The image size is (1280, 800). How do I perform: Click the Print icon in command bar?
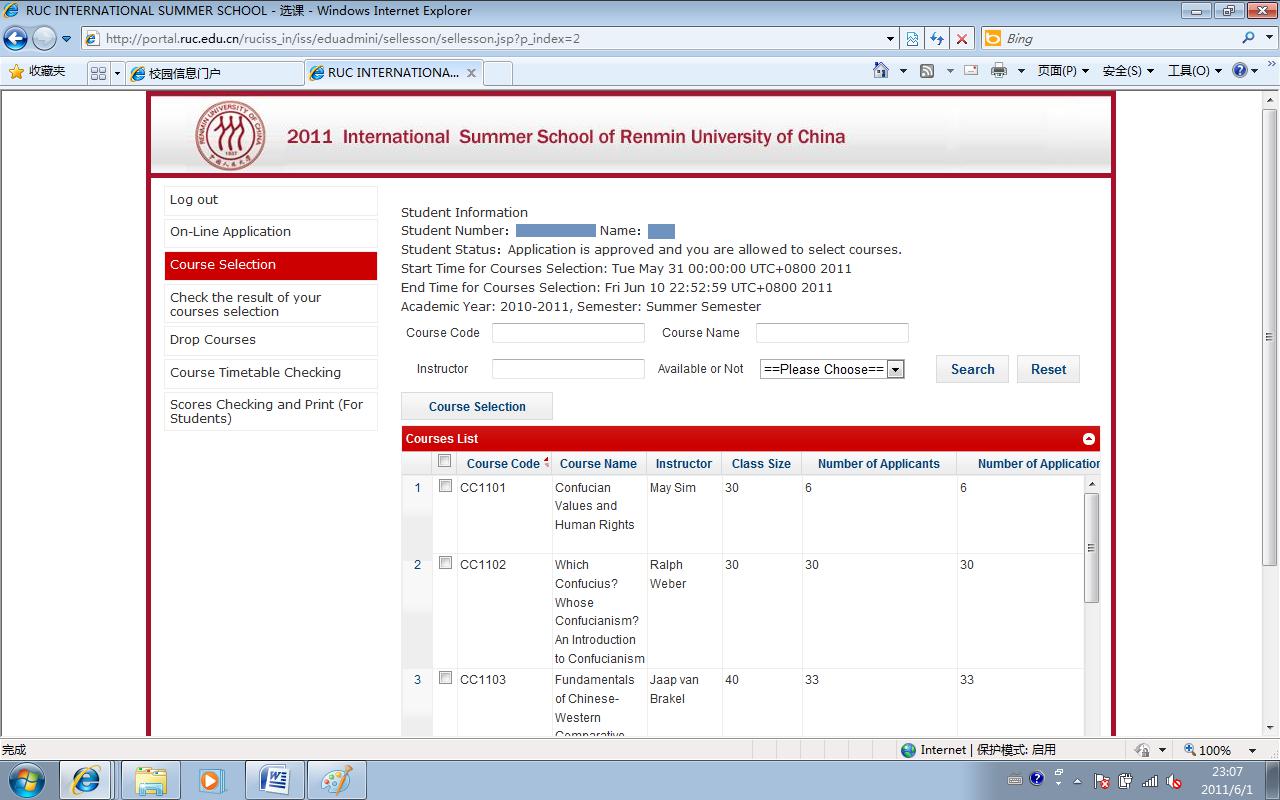pos(998,71)
